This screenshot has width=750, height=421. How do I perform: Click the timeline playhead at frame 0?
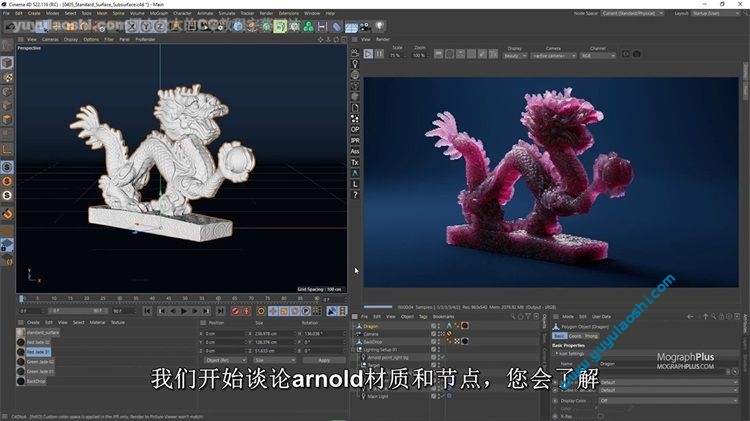point(21,299)
